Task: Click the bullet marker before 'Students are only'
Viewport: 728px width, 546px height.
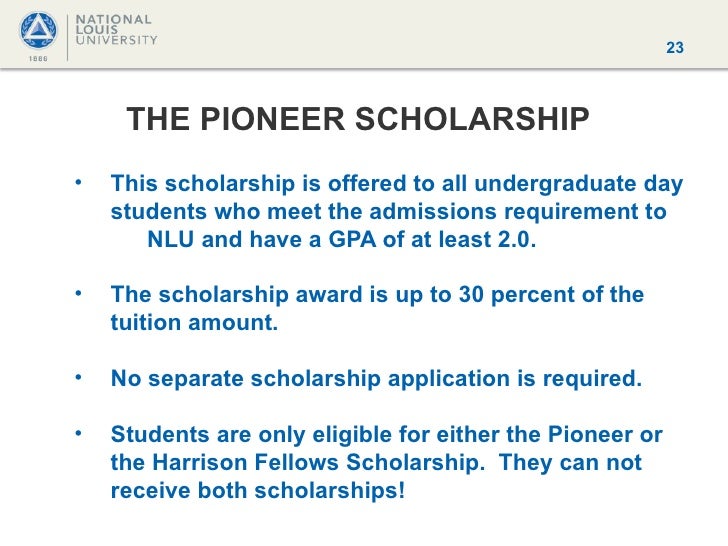Action: 78,433
